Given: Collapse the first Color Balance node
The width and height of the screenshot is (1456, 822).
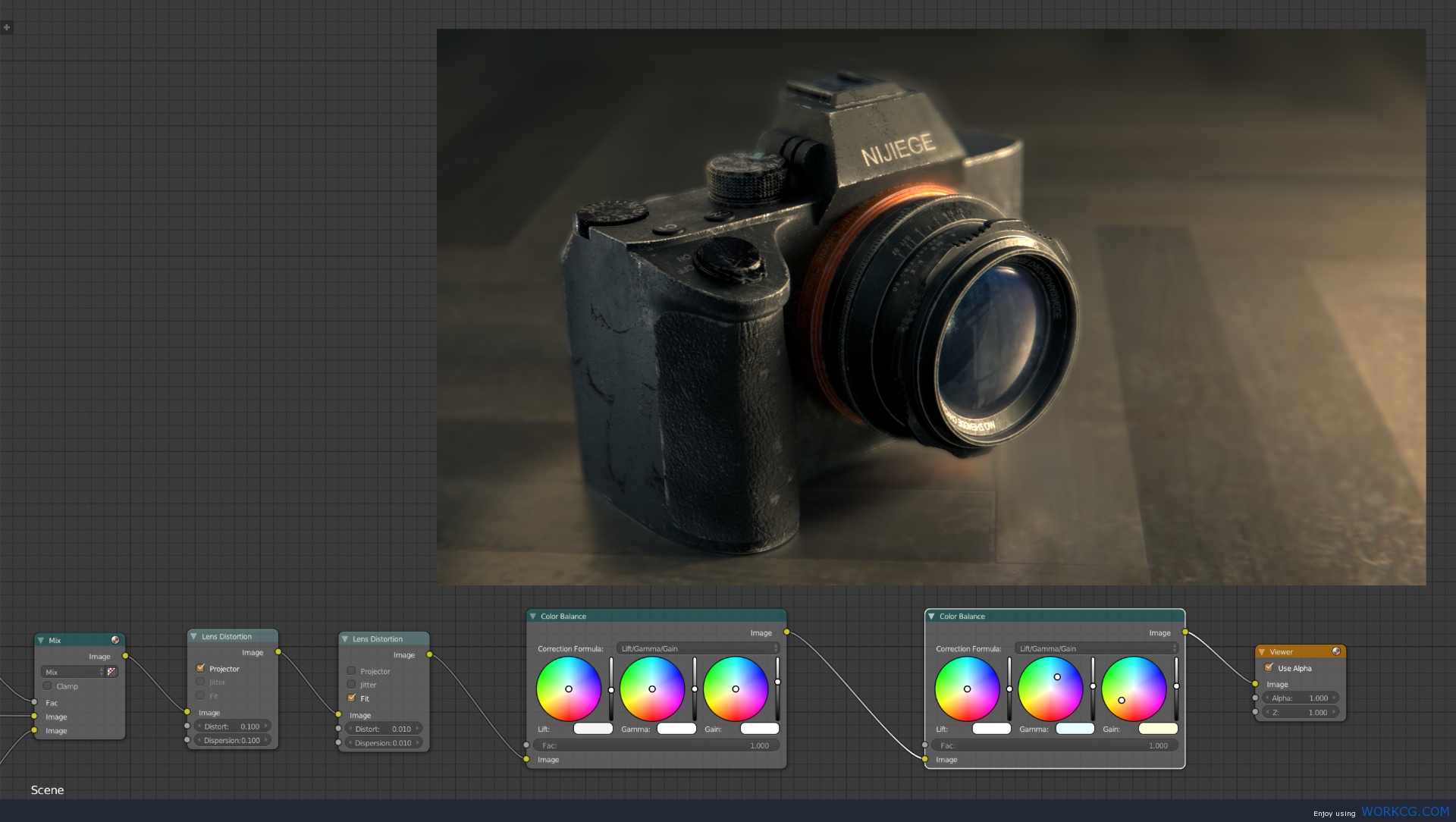Looking at the screenshot, I should [x=532, y=616].
